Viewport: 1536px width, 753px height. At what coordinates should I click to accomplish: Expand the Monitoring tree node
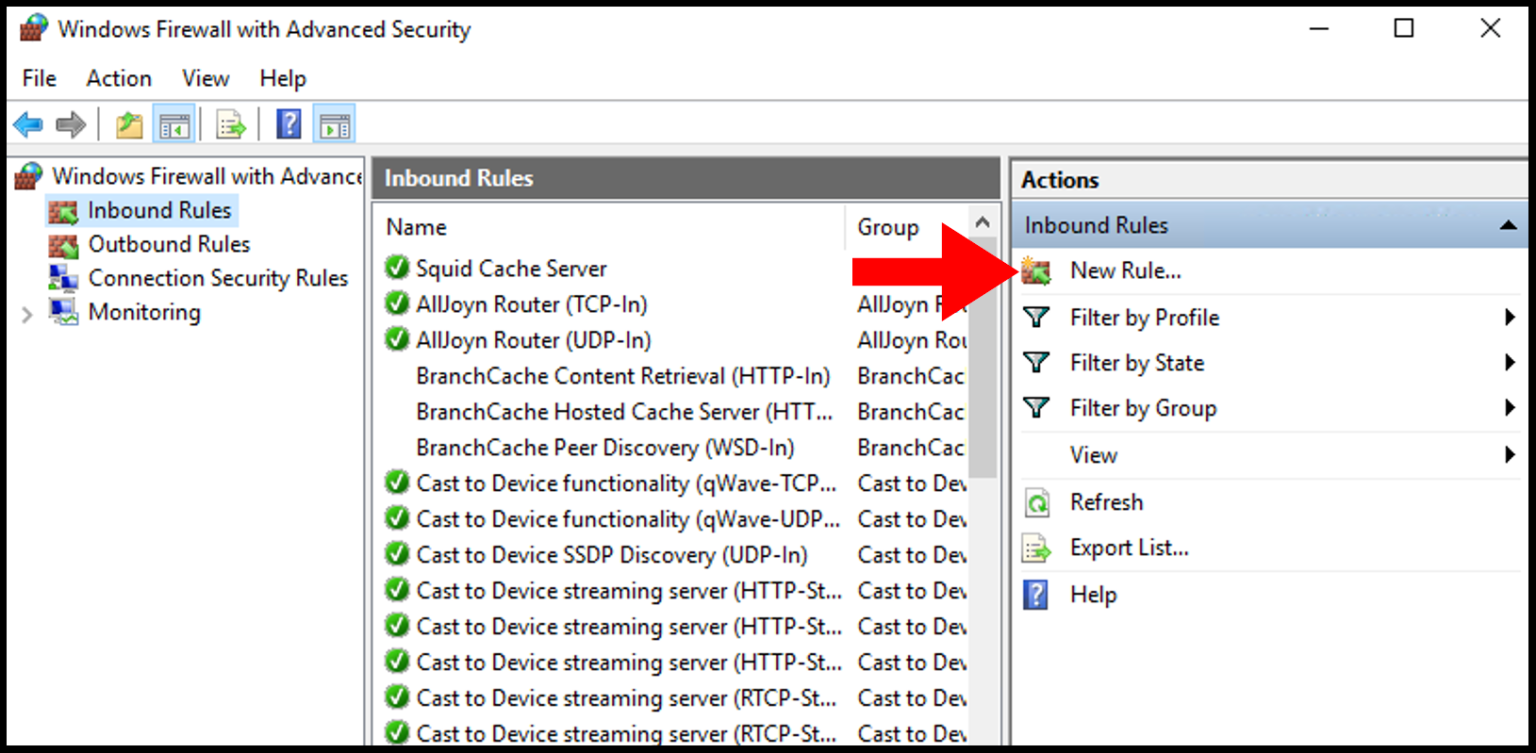pos(26,312)
